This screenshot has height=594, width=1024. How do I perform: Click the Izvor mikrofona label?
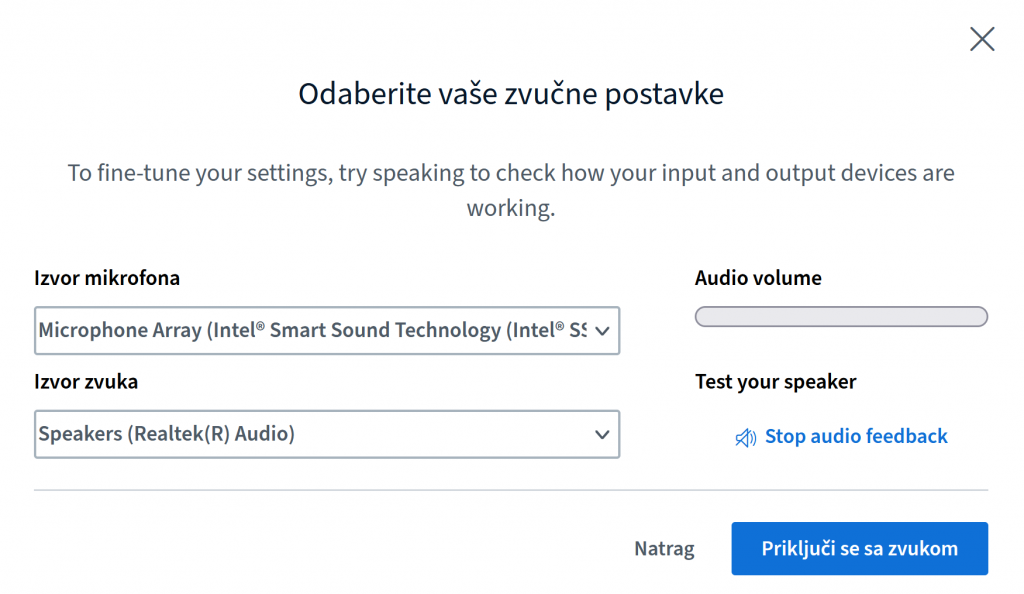pyautogui.click(x=107, y=278)
